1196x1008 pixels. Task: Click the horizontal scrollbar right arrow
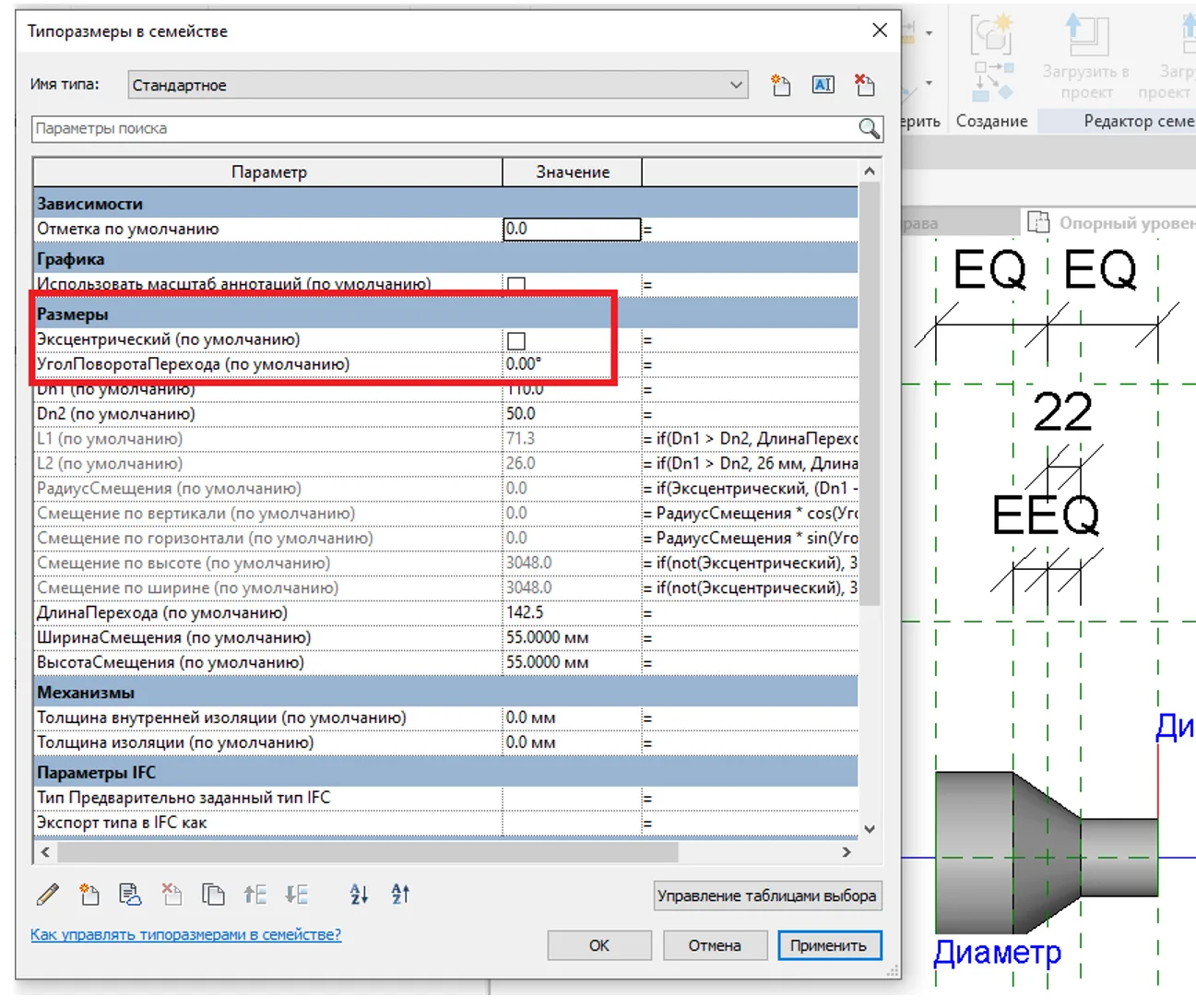coord(847,852)
